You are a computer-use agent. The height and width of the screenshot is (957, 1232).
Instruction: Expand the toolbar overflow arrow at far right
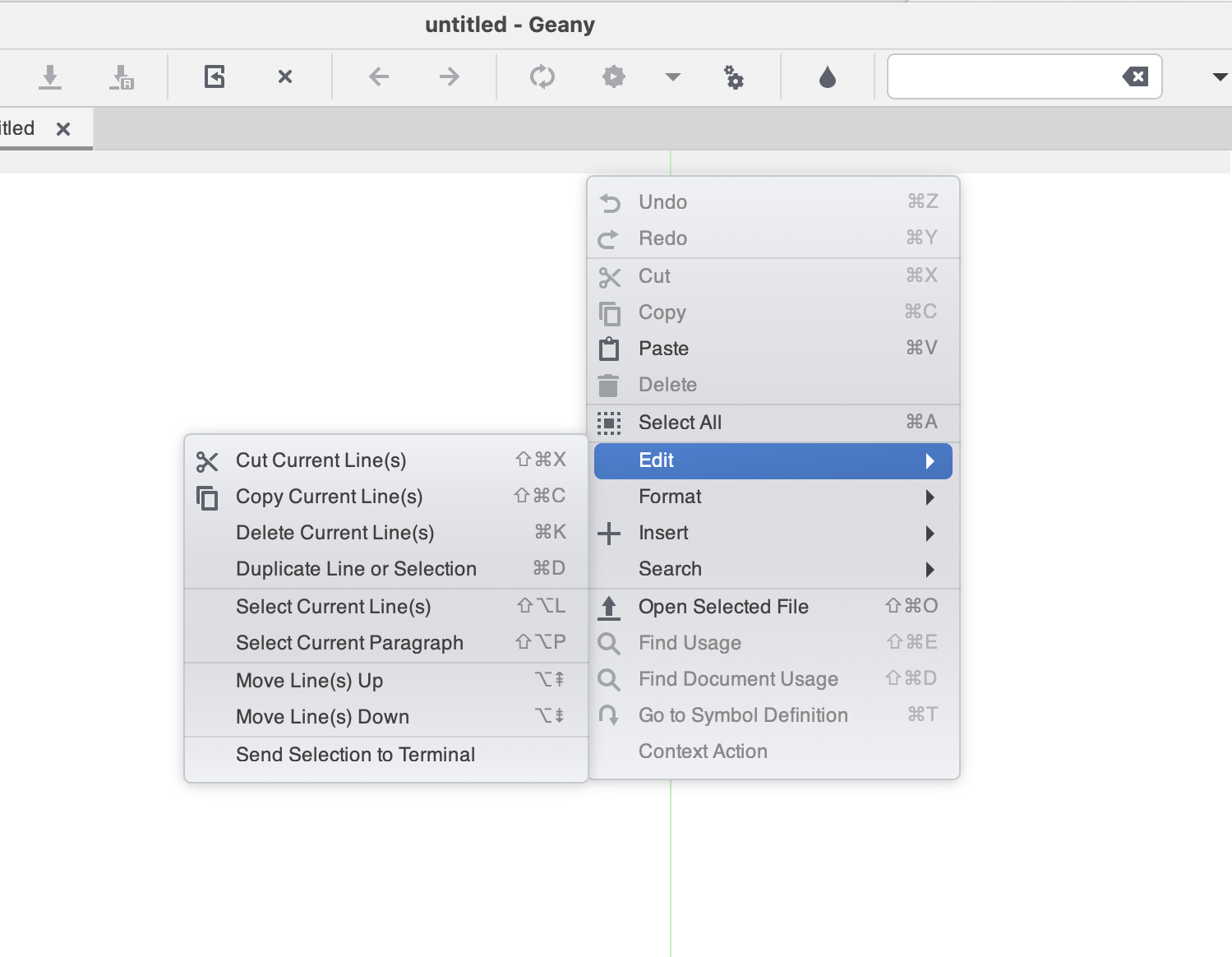coord(1220,76)
